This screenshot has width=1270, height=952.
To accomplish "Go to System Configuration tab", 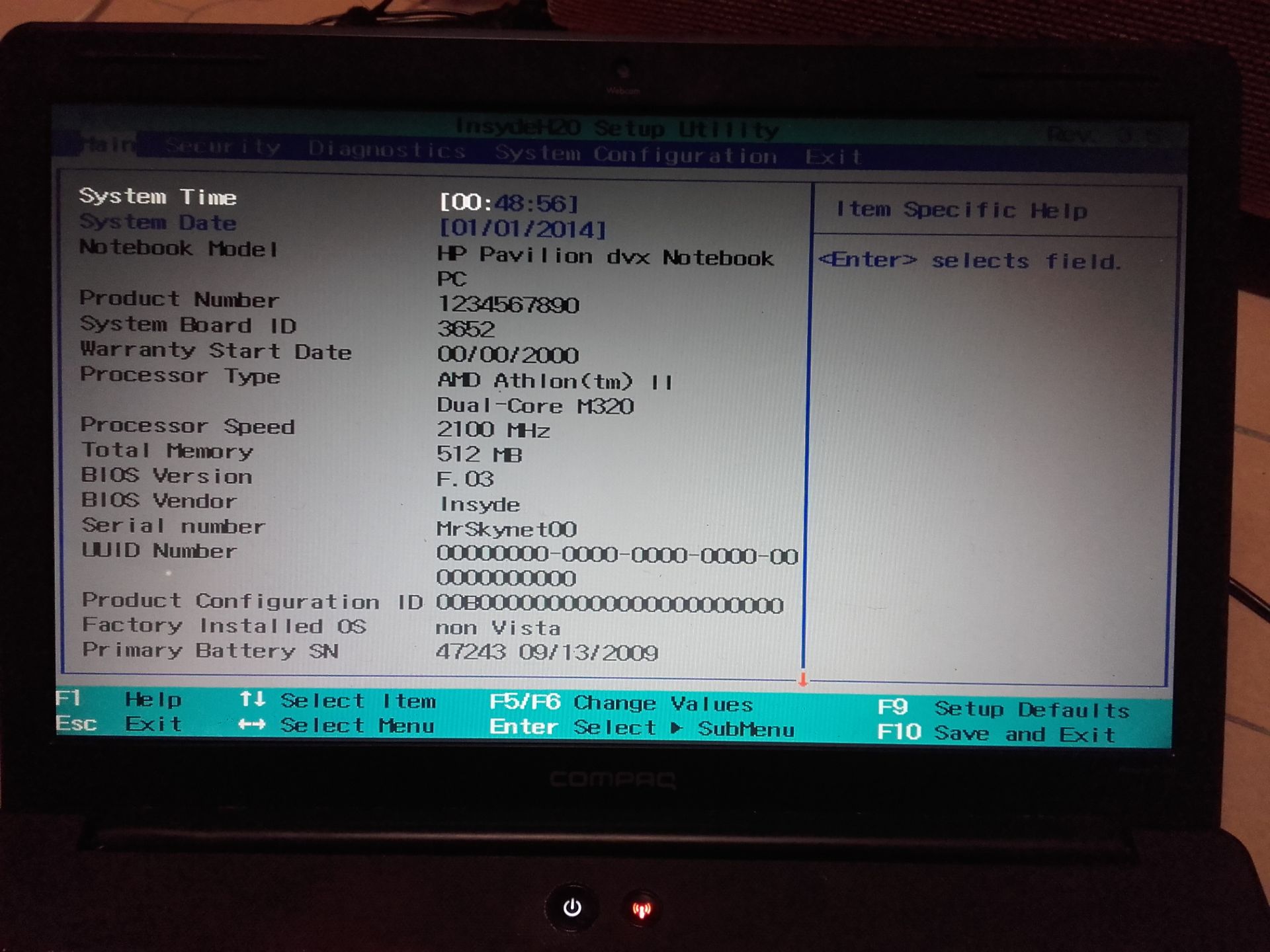I will coord(636,155).
